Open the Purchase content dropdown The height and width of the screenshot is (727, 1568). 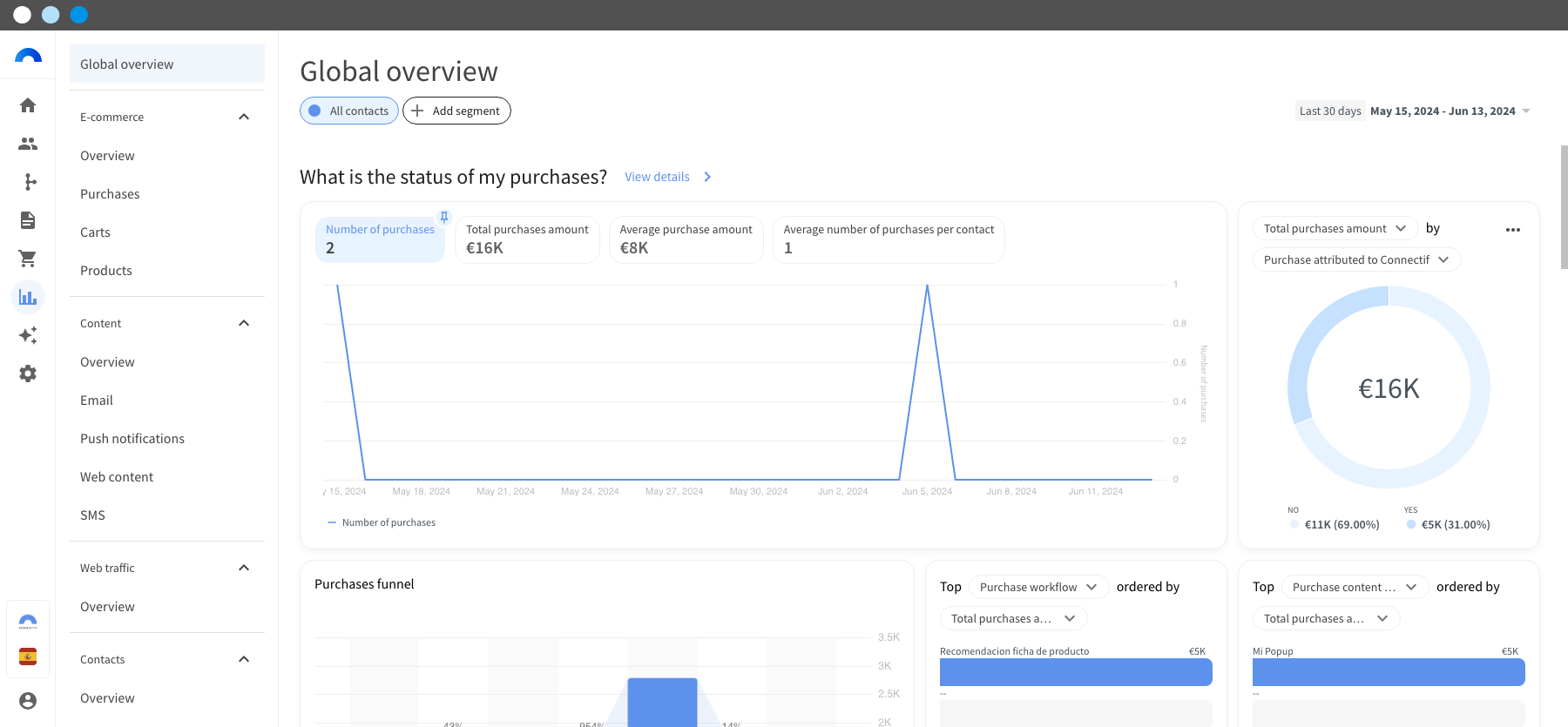tap(1355, 587)
